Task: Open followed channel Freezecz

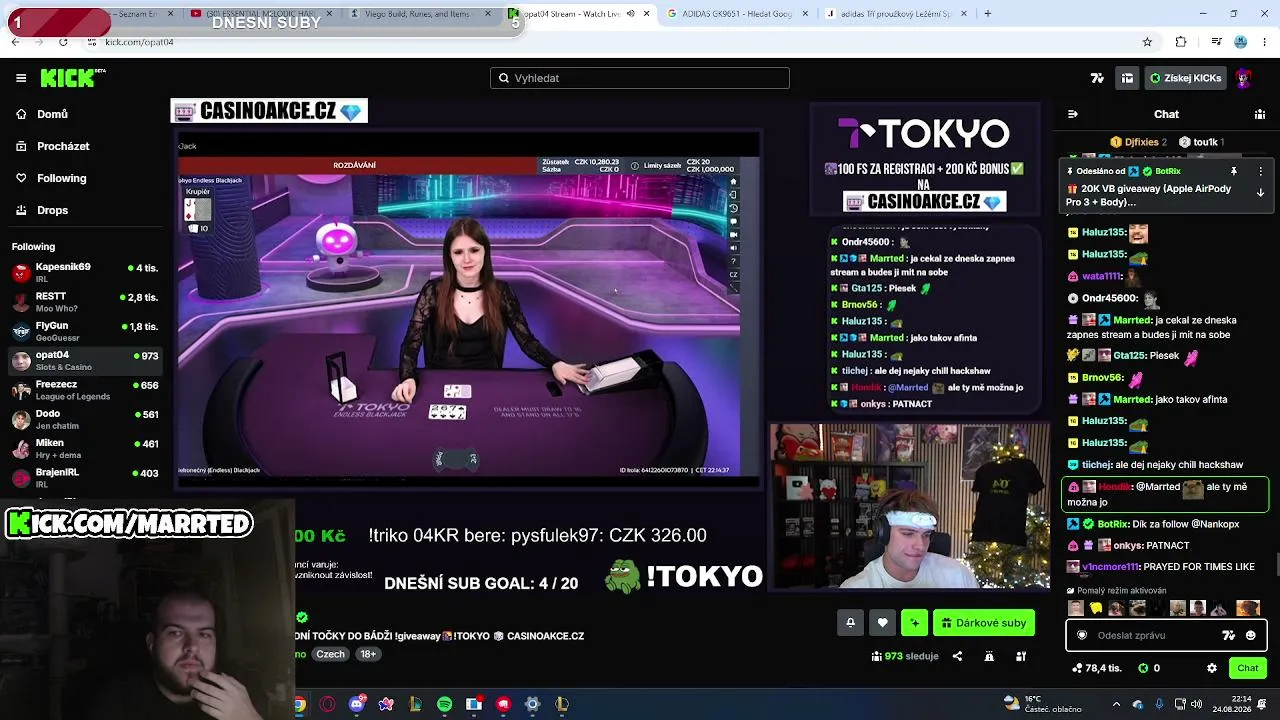Action: click(84, 389)
